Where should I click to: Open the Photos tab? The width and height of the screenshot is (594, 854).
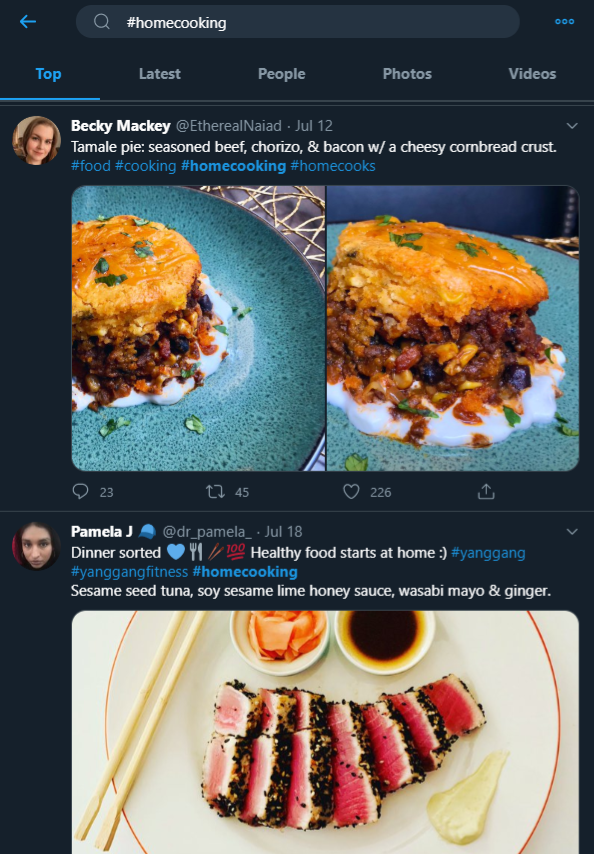click(407, 74)
